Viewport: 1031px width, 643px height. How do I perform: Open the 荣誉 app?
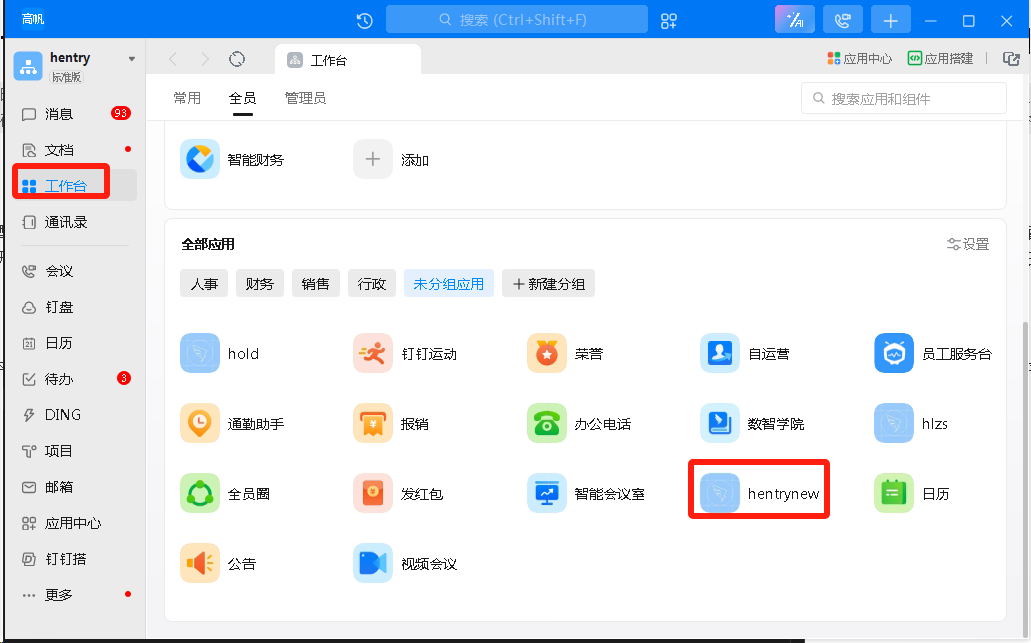pos(546,354)
